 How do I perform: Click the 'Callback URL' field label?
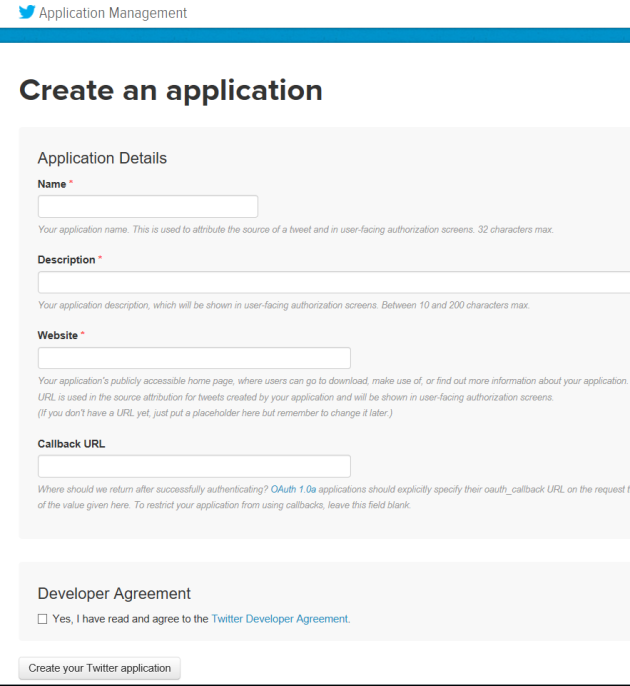[71, 444]
